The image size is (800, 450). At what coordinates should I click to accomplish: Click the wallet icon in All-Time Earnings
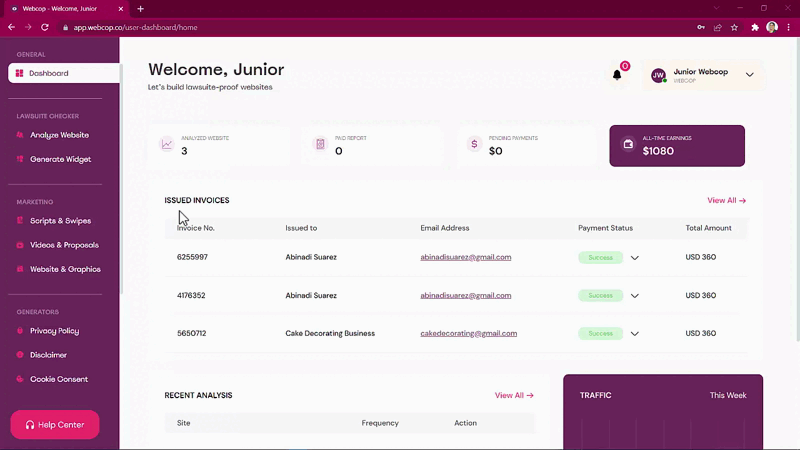pyautogui.click(x=628, y=144)
